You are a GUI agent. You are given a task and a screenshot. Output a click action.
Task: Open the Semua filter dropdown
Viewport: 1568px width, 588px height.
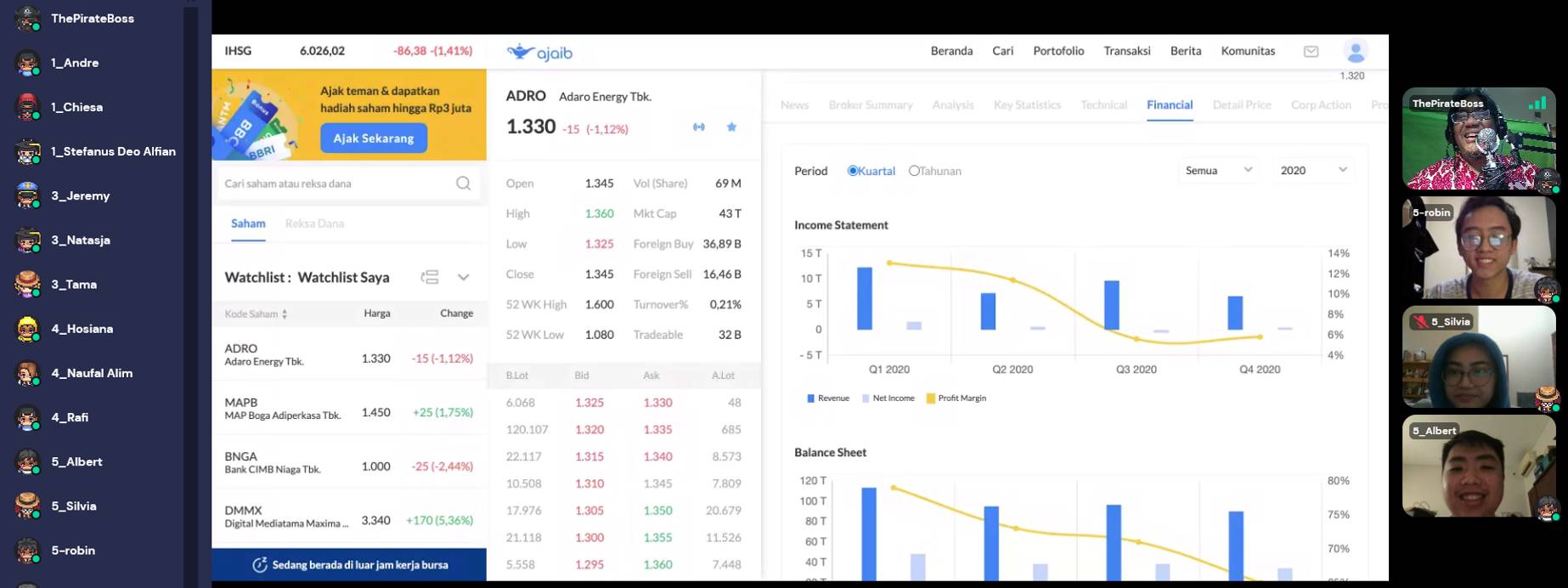pyautogui.click(x=1218, y=171)
